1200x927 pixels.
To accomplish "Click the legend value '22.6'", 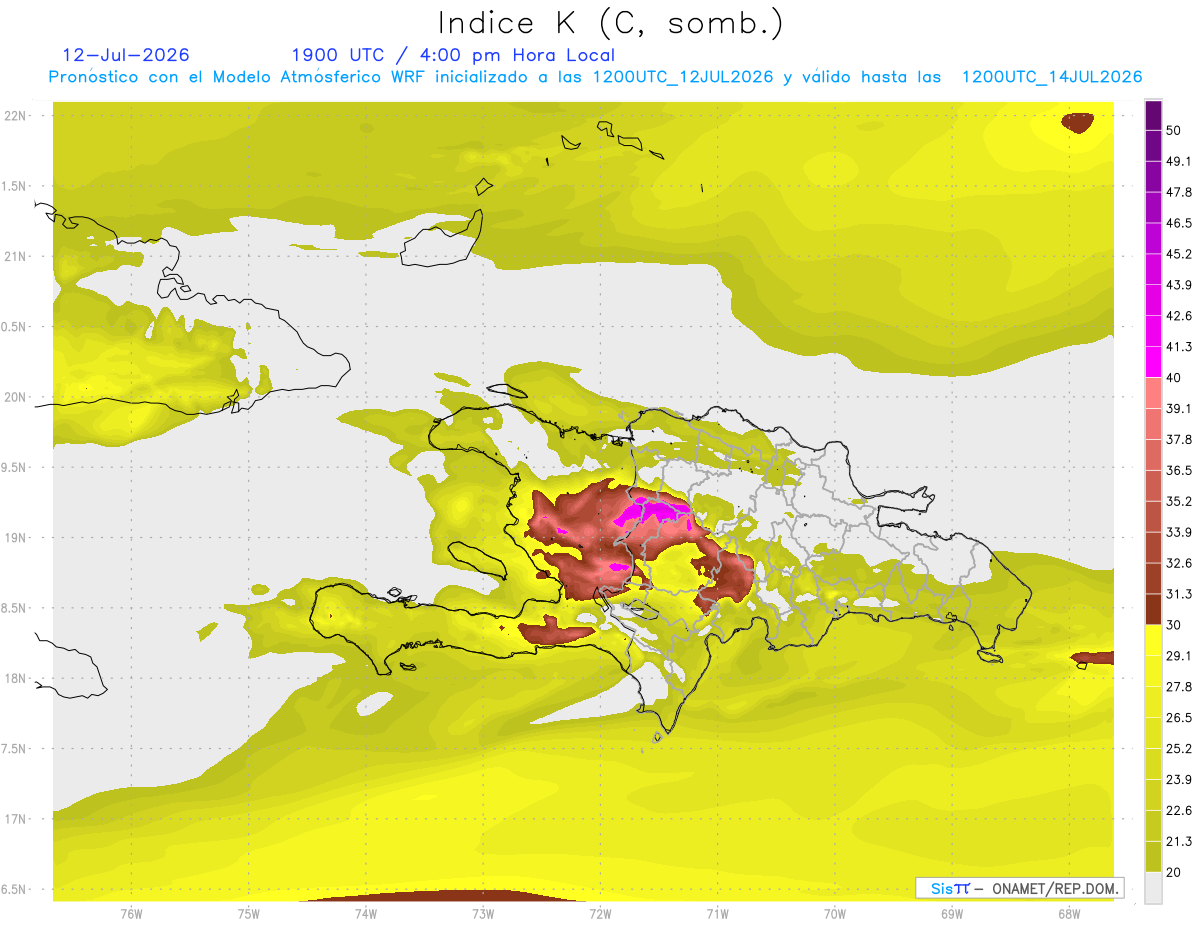I will click(1179, 810).
